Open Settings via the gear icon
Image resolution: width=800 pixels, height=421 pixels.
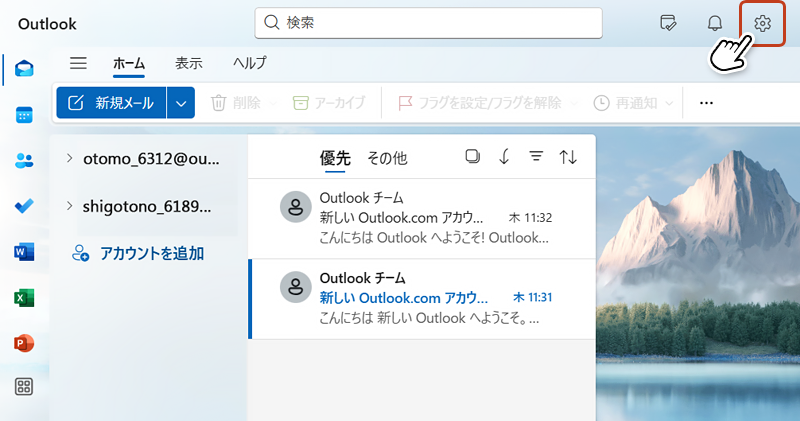click(x=762, y=23)
